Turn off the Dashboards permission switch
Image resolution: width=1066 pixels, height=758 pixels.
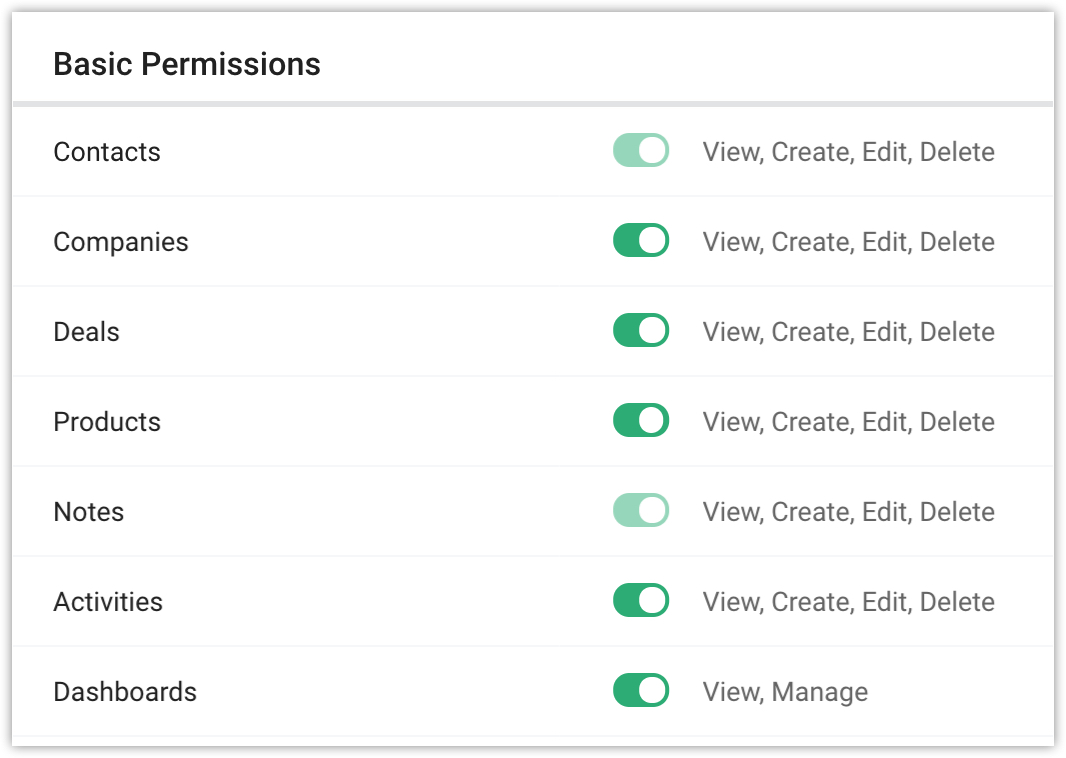[640, 691]
